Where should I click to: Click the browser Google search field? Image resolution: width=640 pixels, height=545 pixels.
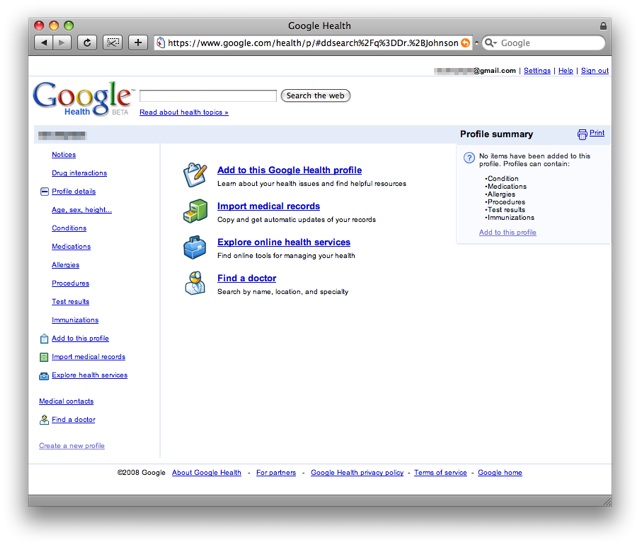(x=543, y=43)
